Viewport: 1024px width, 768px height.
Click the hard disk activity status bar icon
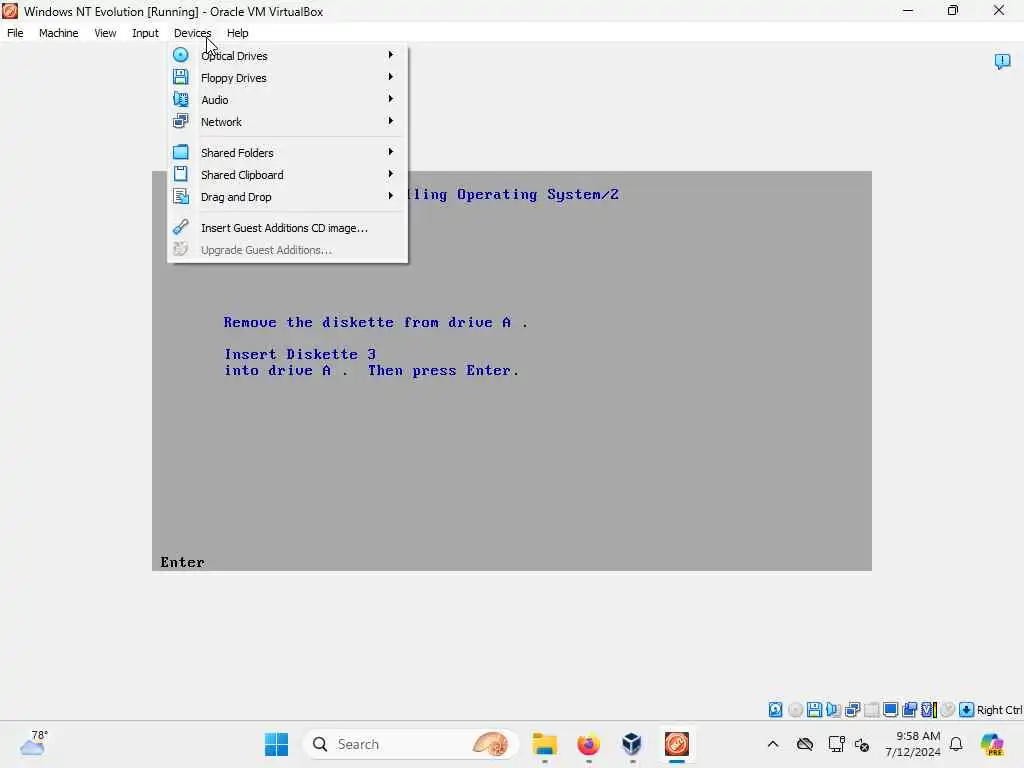775,710
